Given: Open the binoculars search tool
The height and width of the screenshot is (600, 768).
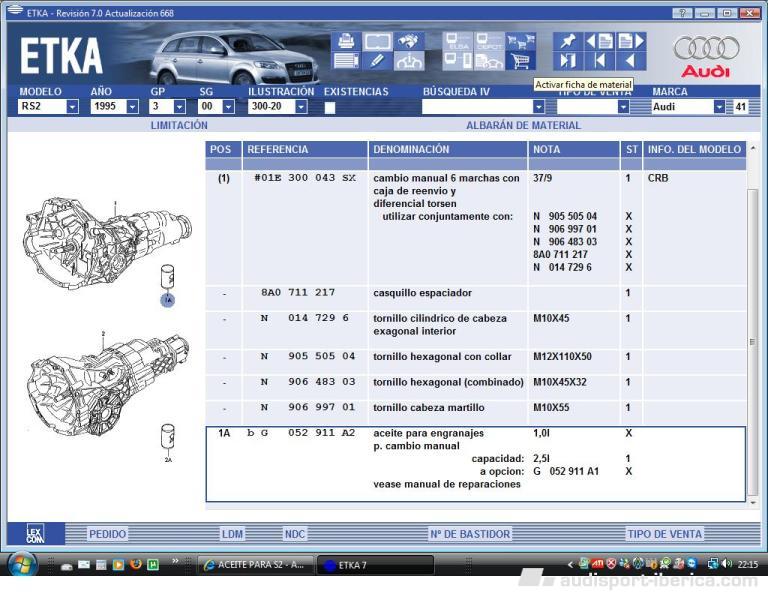Looking at the screenshot, I should [408, 41].
